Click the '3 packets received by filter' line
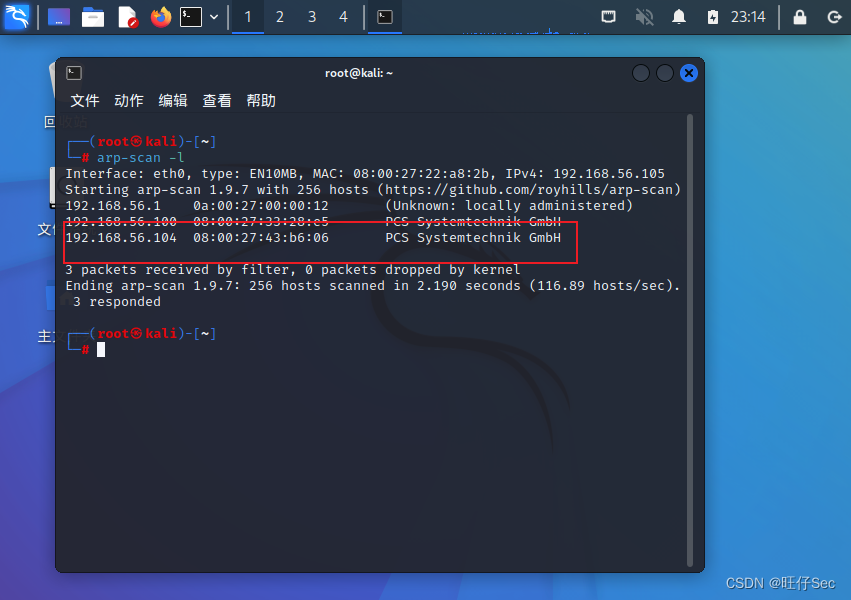851x600 pixels. coord(293,270)
